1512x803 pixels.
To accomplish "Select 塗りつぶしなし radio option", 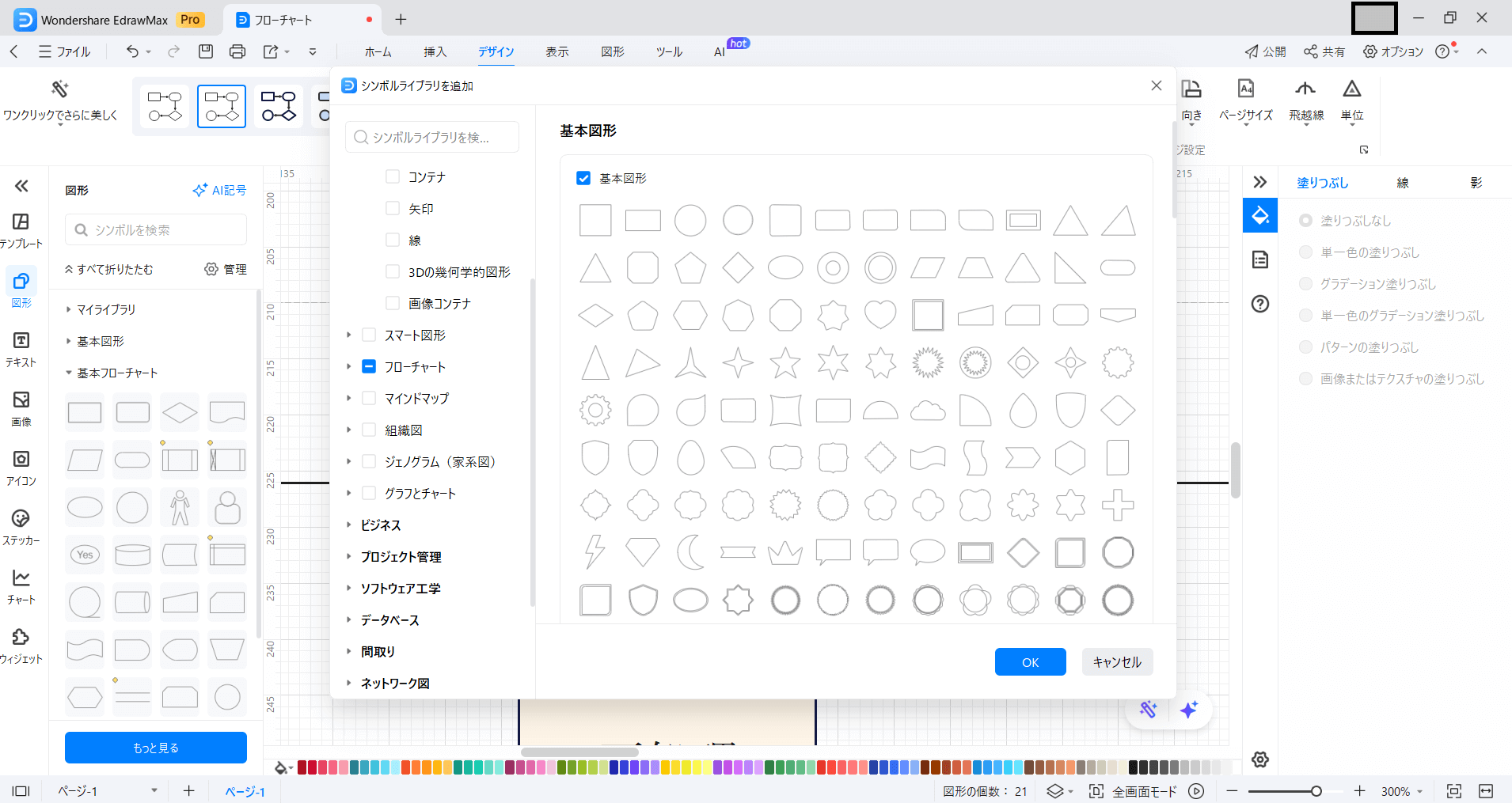I will 1306,221.
